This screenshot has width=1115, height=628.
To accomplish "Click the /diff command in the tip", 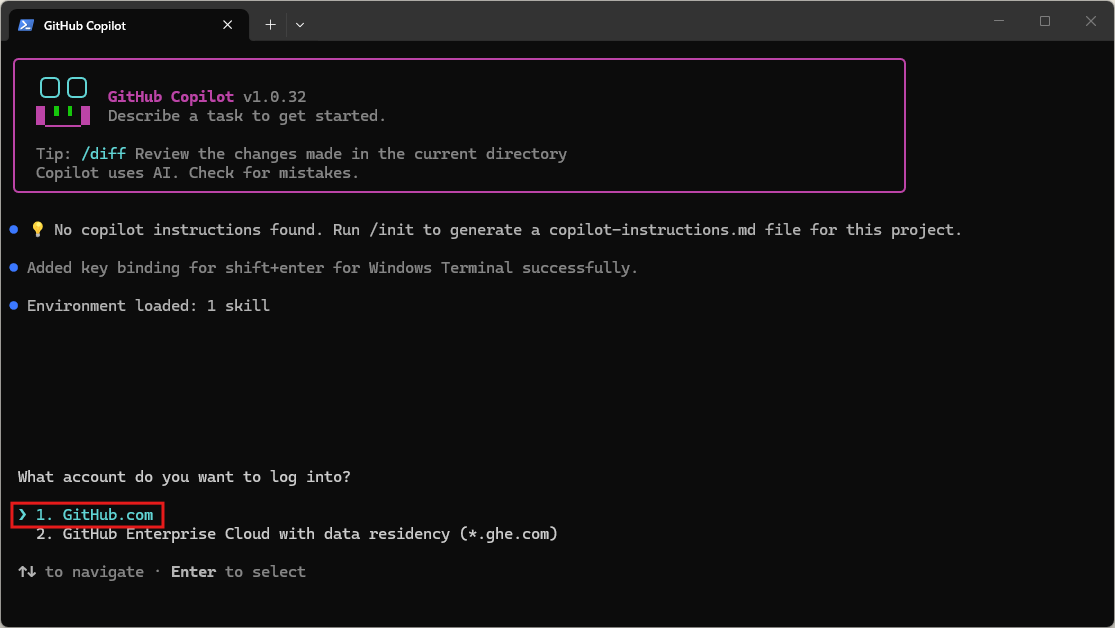I will (x=104, y=154).
